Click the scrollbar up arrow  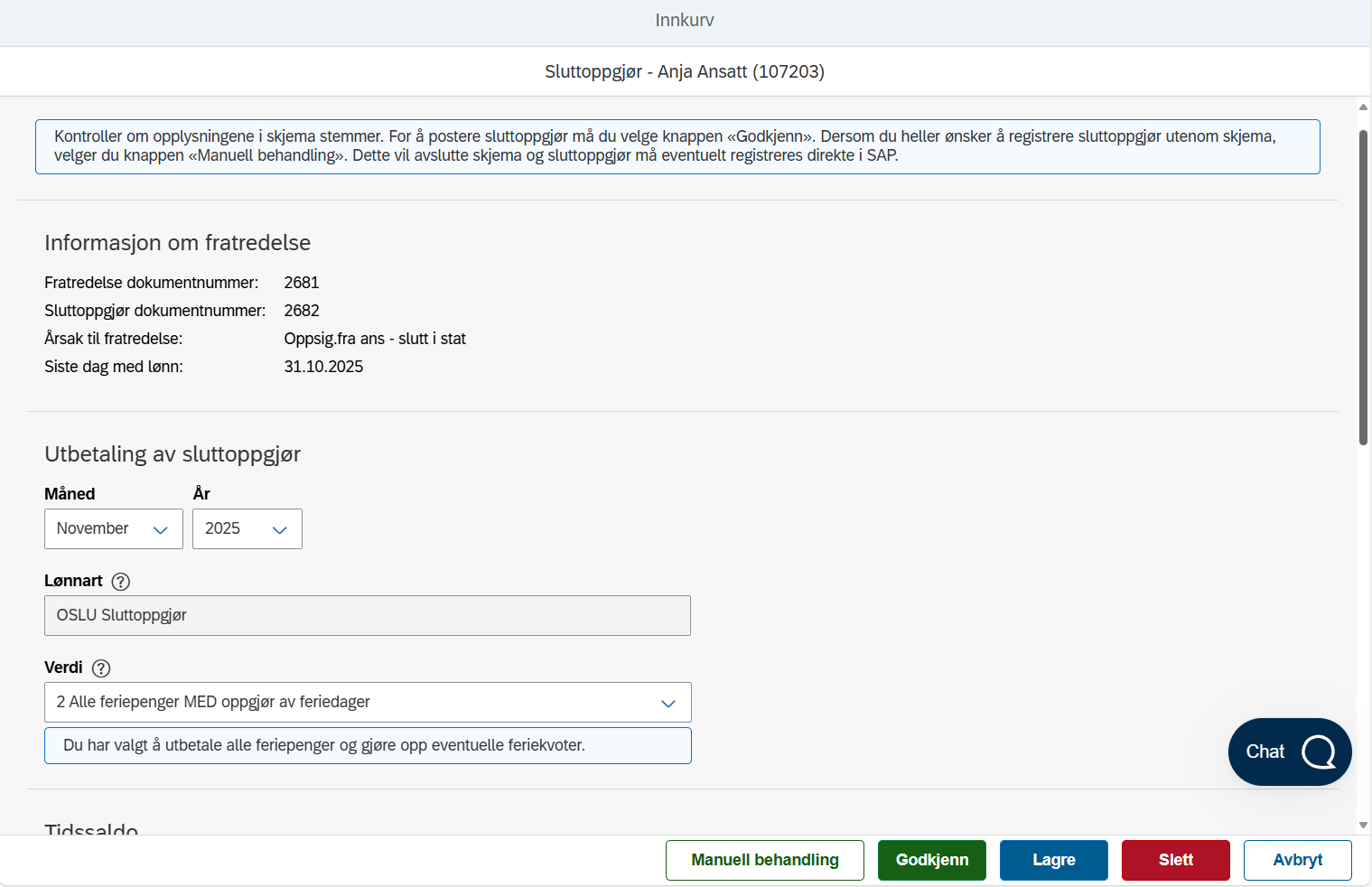pos(1363,107)
